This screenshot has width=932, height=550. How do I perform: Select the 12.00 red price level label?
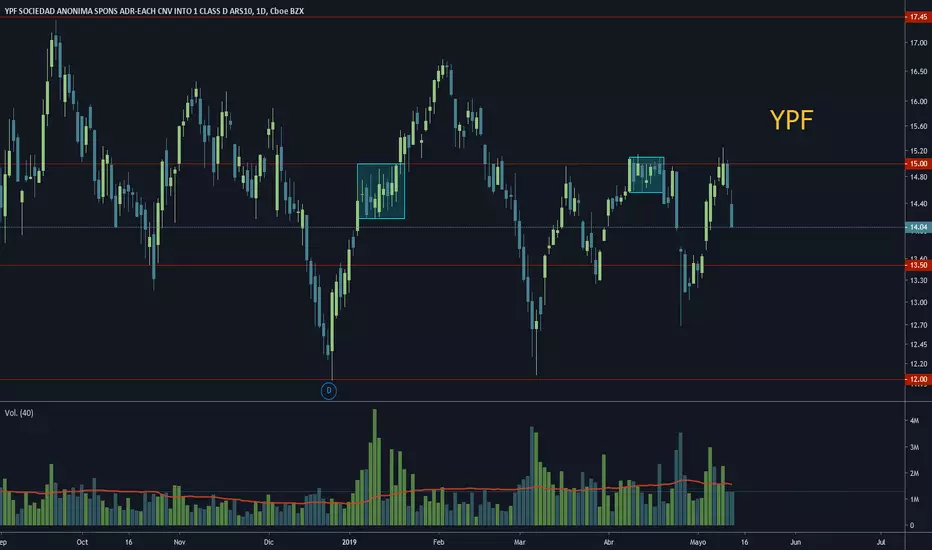click(918, 379)
